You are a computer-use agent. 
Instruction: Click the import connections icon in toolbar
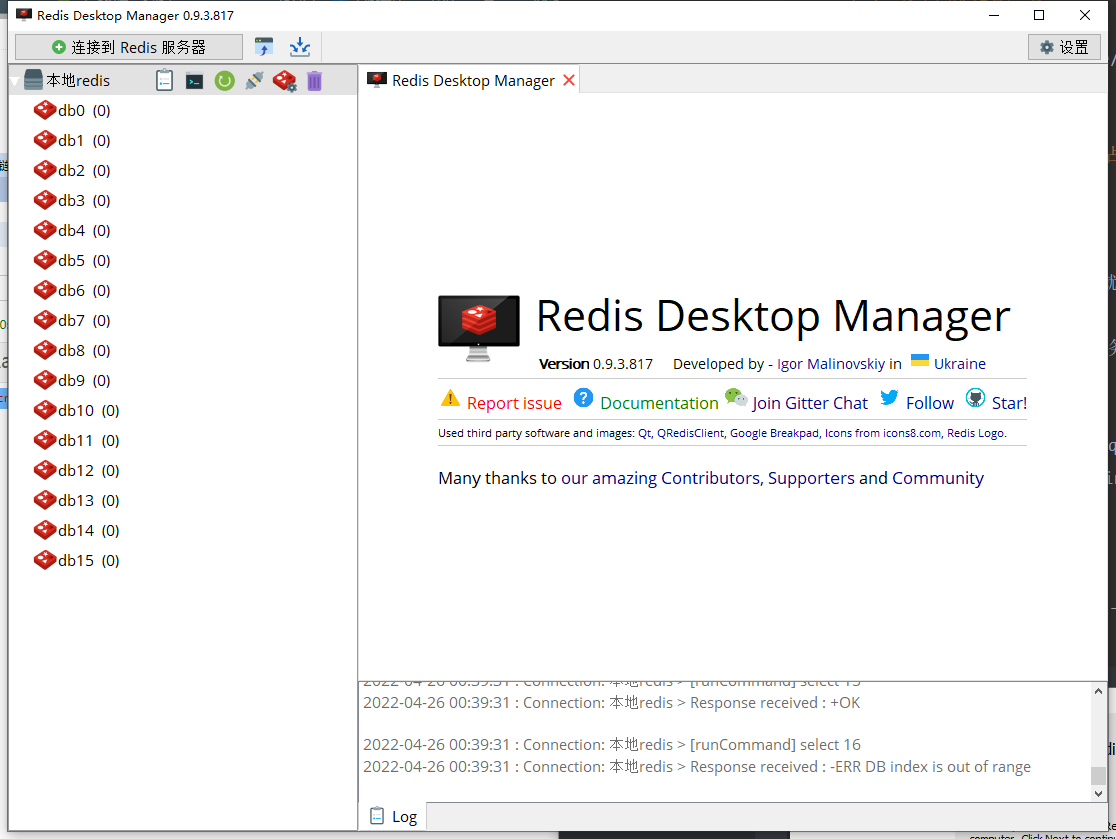click(x=264, y=47)
